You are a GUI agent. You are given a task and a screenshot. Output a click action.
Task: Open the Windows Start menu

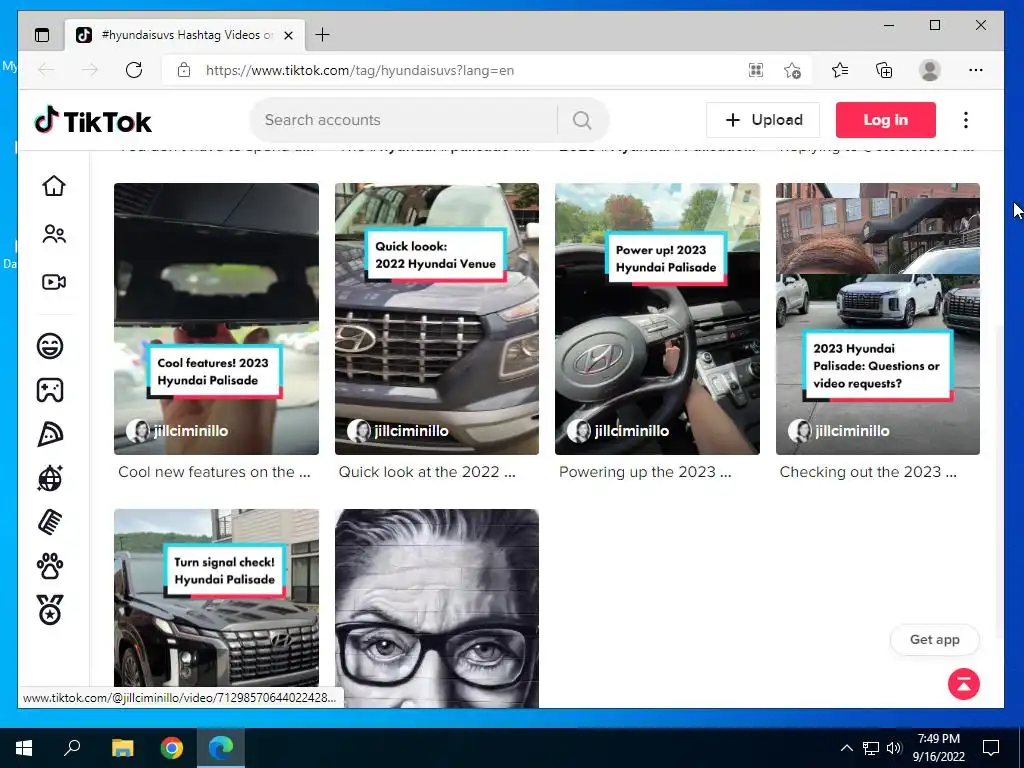(x=24, y=748)
